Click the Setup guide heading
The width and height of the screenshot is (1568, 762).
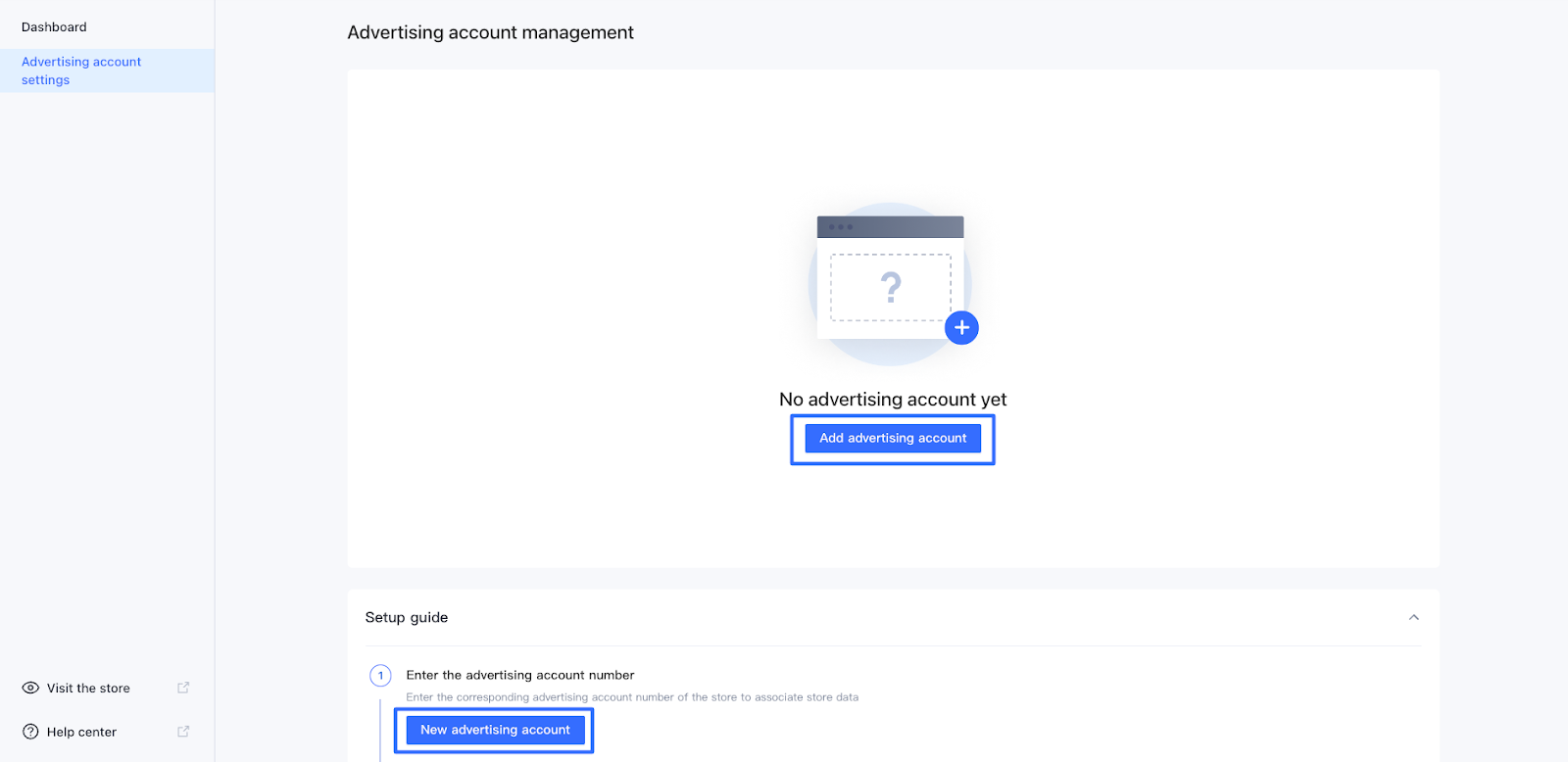pos(407,617)
